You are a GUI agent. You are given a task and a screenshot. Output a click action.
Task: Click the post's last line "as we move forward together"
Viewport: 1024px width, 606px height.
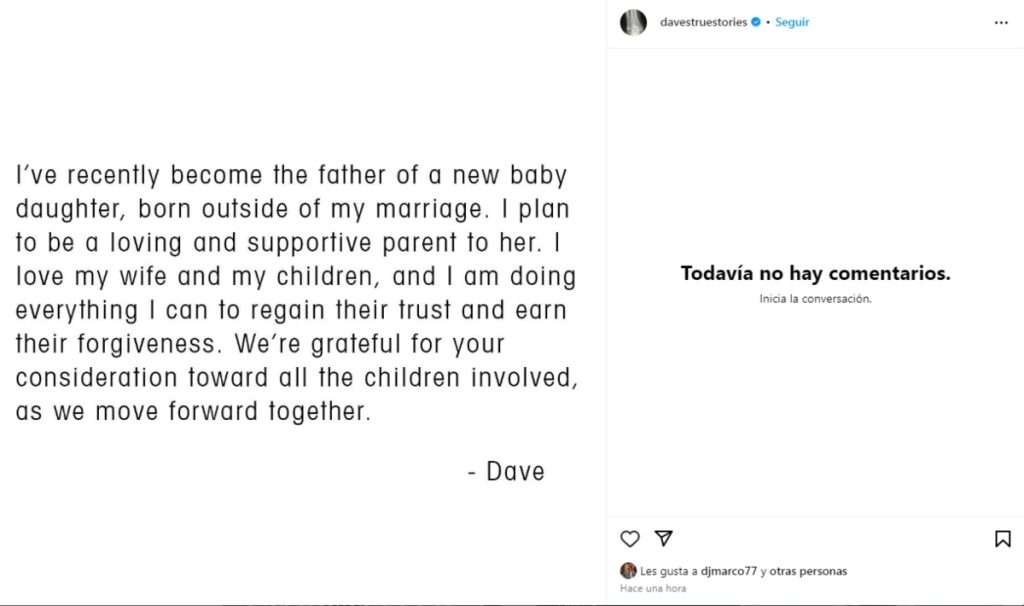pos(193,412)
